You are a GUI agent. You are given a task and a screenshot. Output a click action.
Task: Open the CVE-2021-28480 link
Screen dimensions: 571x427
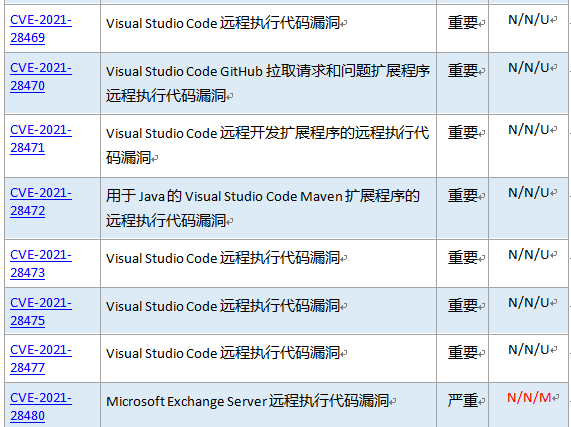[x=41, y=407]
